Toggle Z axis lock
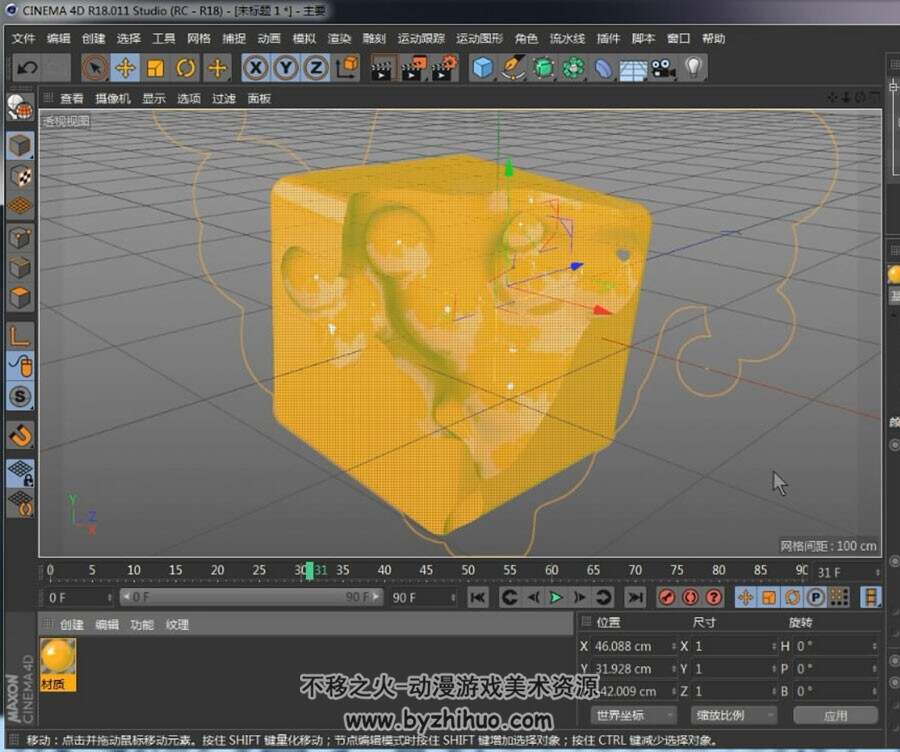Screen dimensions: 900x752 point(316,68)
